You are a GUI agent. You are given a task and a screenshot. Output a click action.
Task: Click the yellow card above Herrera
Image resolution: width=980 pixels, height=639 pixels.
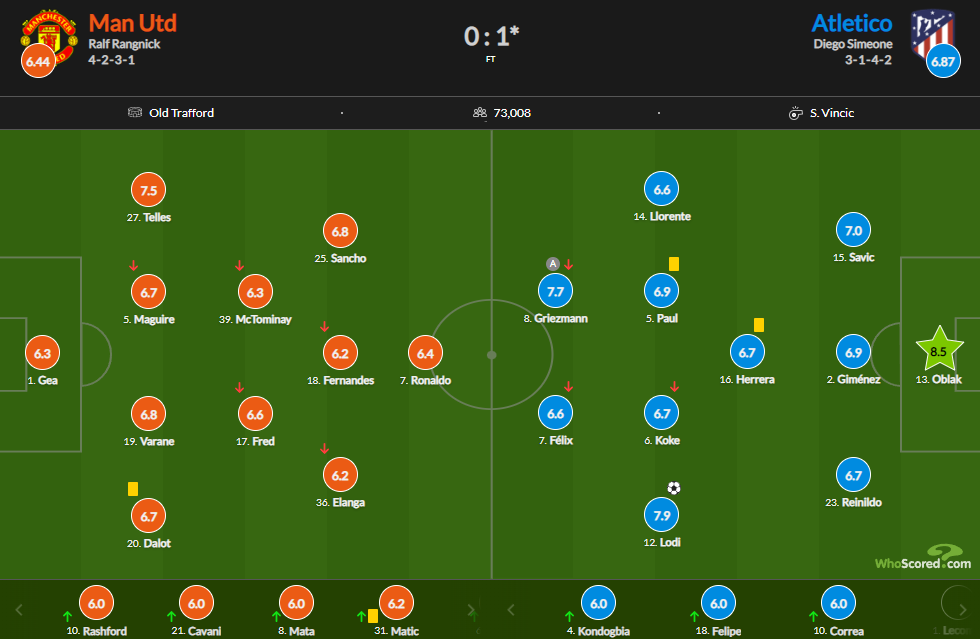pos(758,324)
